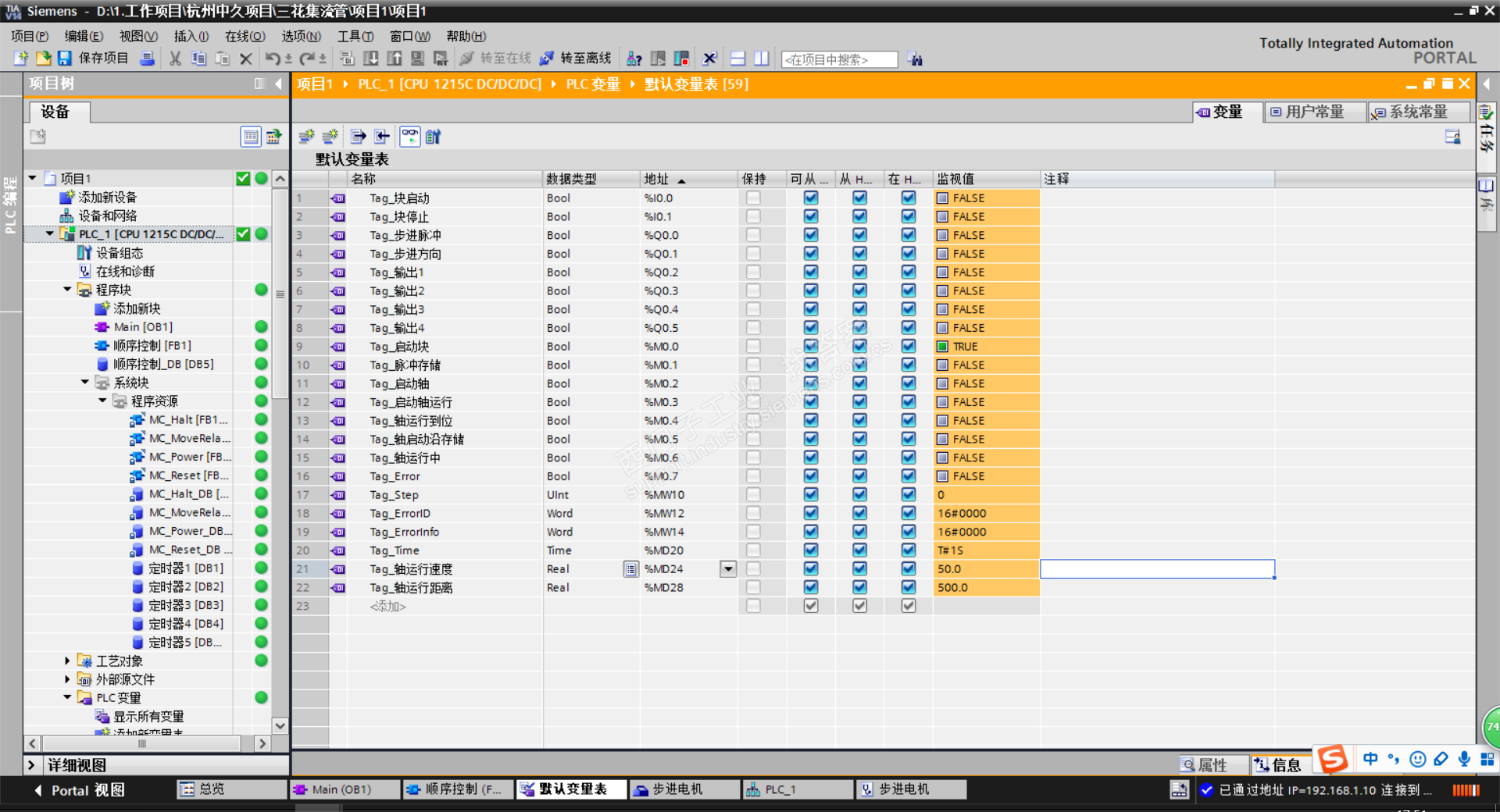1500x812 pixels.
Task: Switch to the 系统常量 tab
Action: tap(1419, 112)
